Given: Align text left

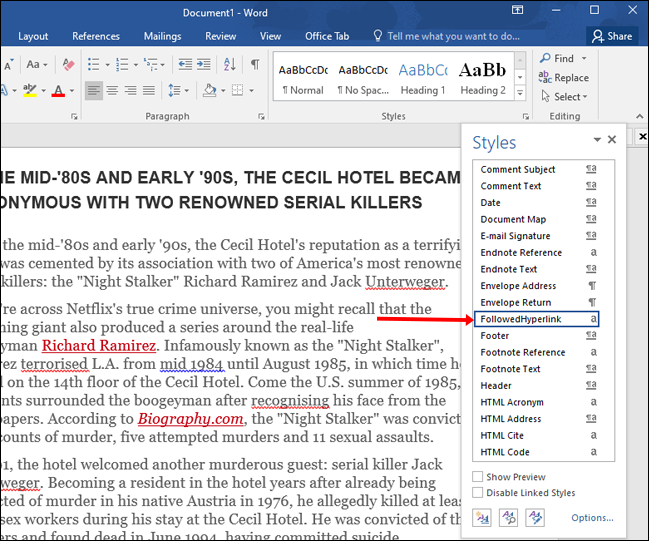Looking at the screenshot, I should tap(94, 90).
